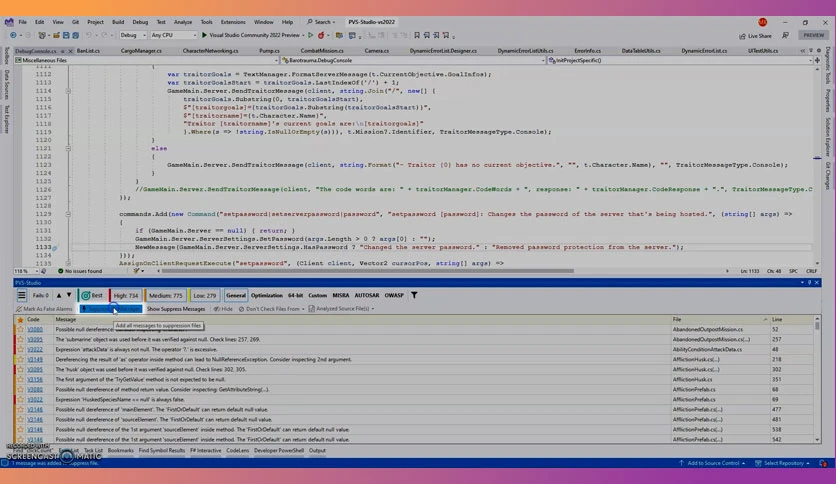Switch to the CombatMission.cs tab
Screen dimensions: 836x484
click(322, 51)
